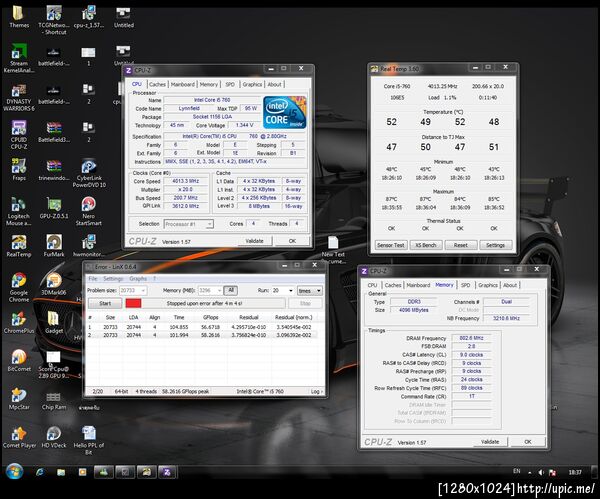The height and width of the screenshot is (499, 600).
Task: Click Validate in CPU-Z CPU window
Action: pyautogui.click(x=254, y=241)
